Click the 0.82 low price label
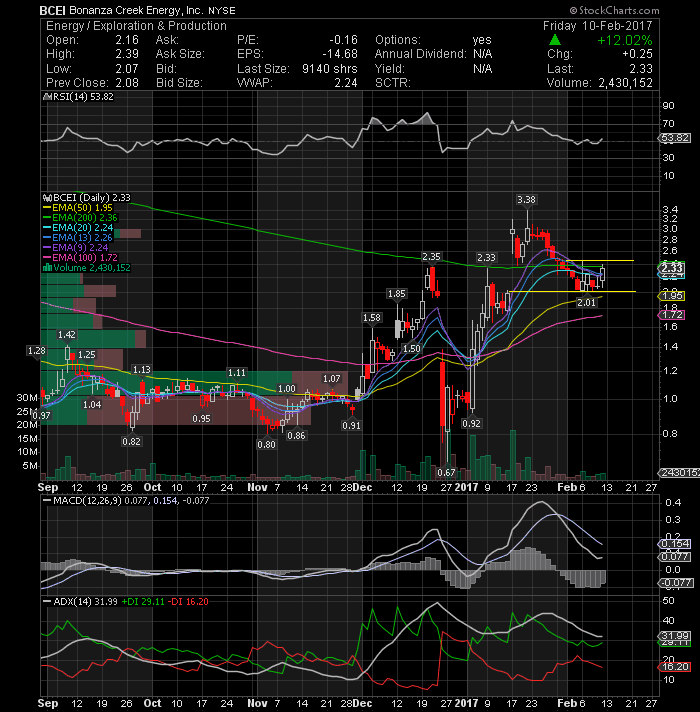Viewport: 700px width, 712px height. tap(131, 441)
